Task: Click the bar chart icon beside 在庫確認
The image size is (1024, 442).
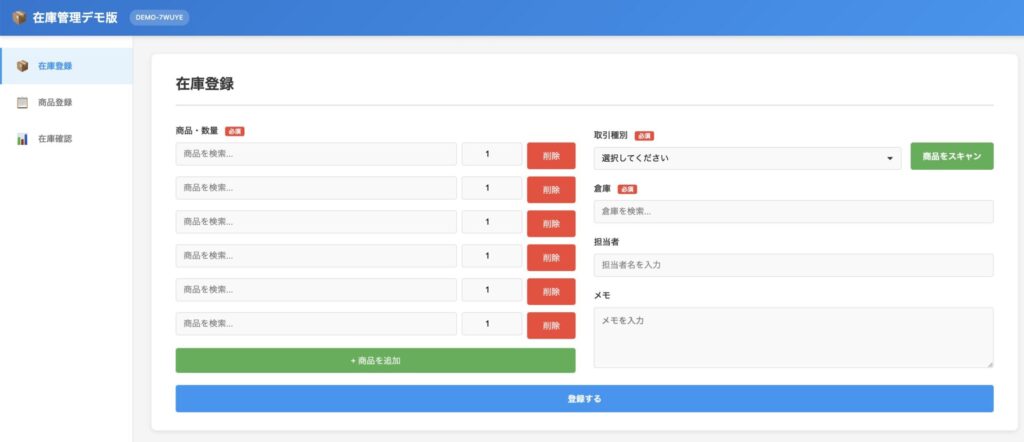Action: [22, 139]
